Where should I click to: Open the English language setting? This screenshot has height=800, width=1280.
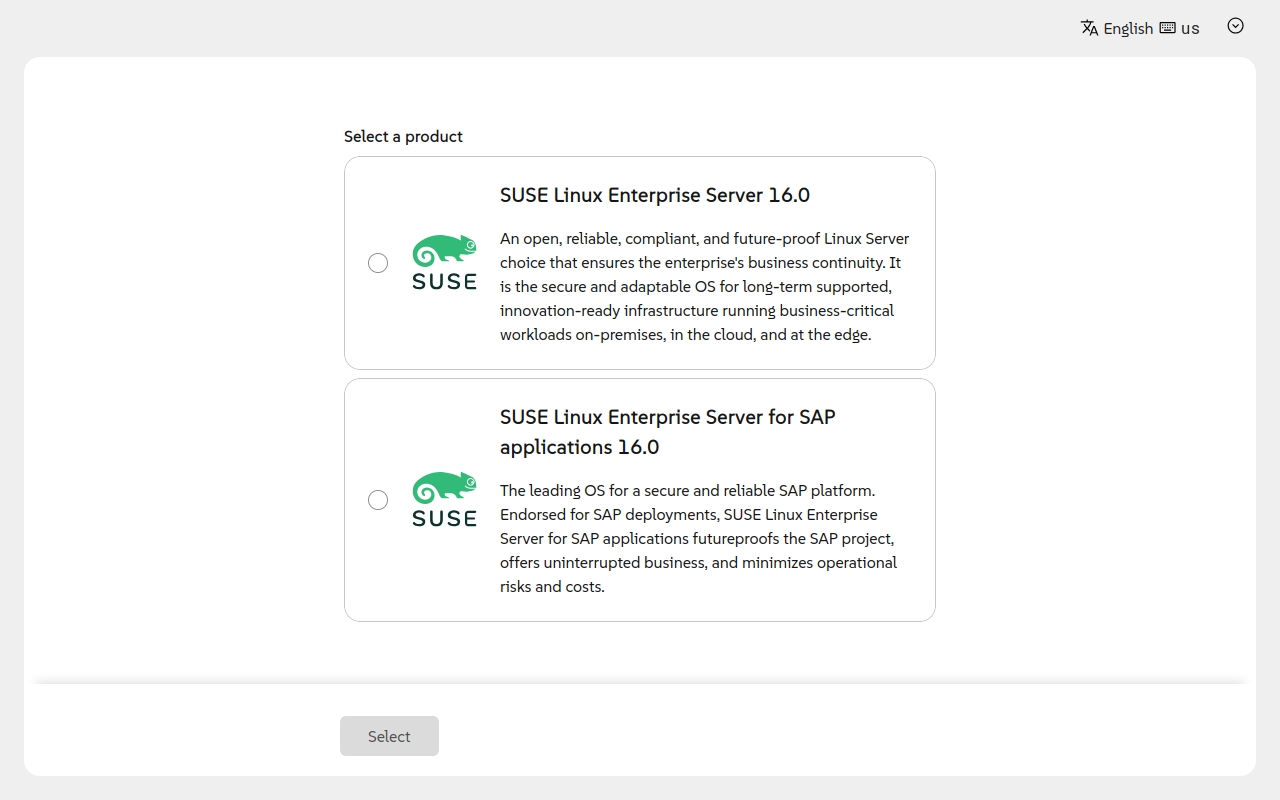click(1128, 28)
